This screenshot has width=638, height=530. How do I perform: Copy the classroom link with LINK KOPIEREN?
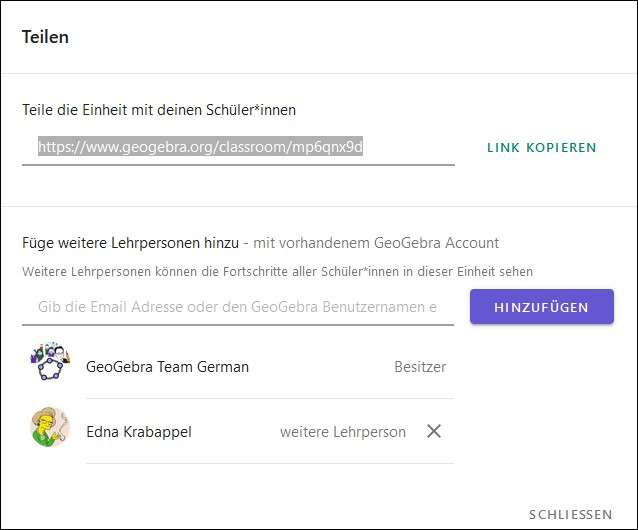tap(542, 147)
